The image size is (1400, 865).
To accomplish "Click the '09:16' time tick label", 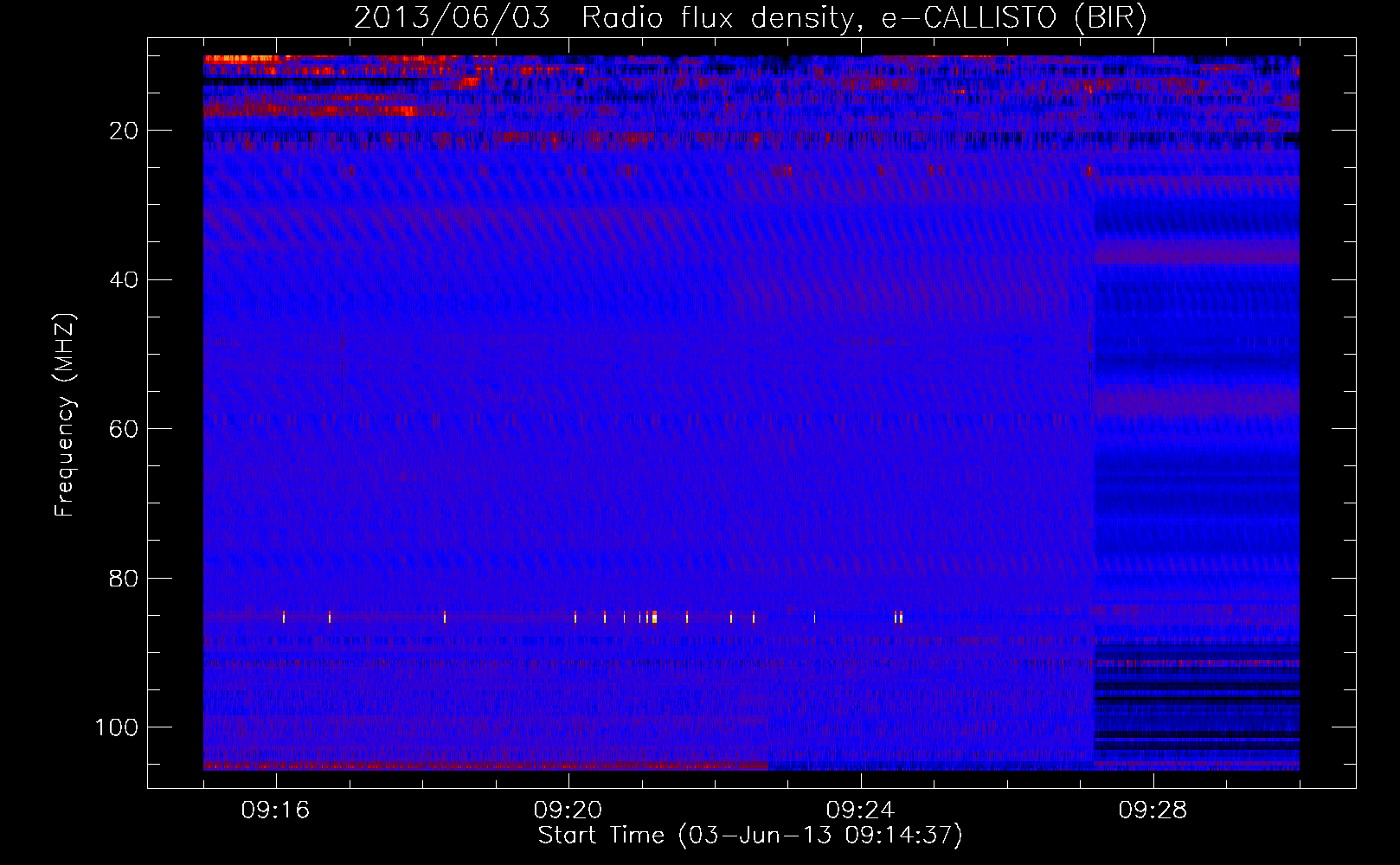I will [276, 810].
